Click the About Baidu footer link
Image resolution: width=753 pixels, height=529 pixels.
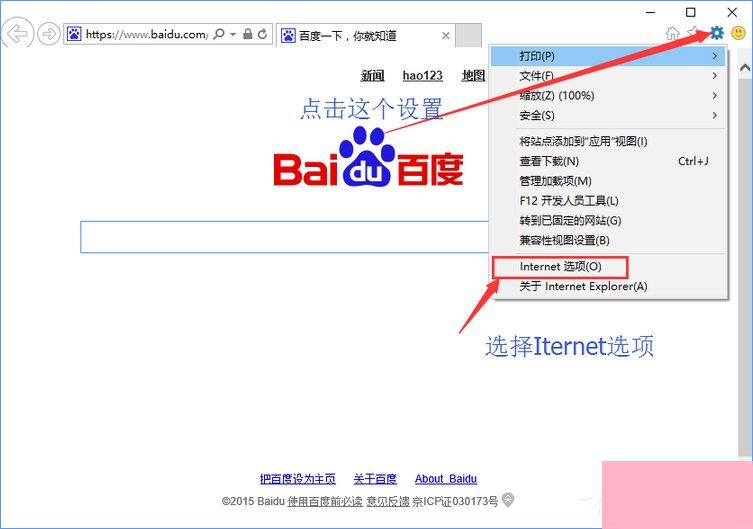point(446,479)
